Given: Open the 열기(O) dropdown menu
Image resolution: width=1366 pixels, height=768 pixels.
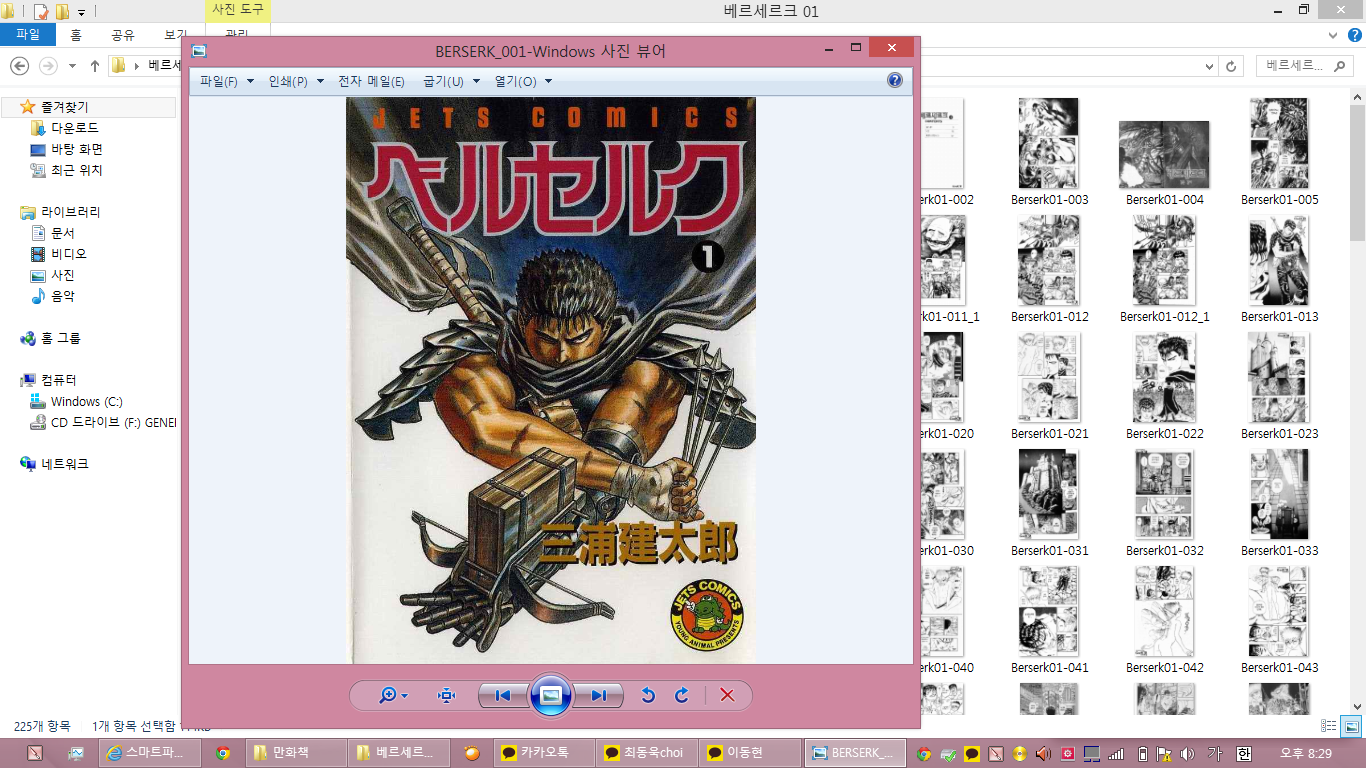Looking at the screenshot, I should click(522, 81).
